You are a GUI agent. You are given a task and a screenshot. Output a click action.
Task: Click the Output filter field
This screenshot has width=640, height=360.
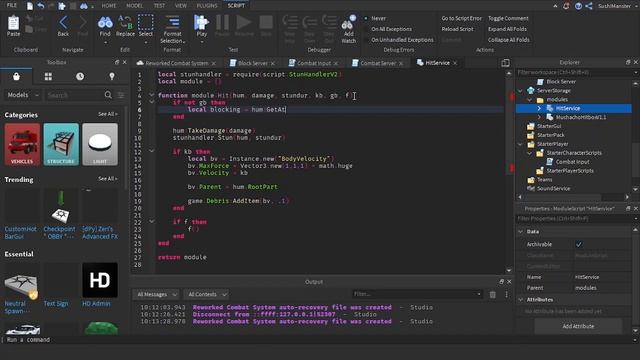(x=417, y=294)
